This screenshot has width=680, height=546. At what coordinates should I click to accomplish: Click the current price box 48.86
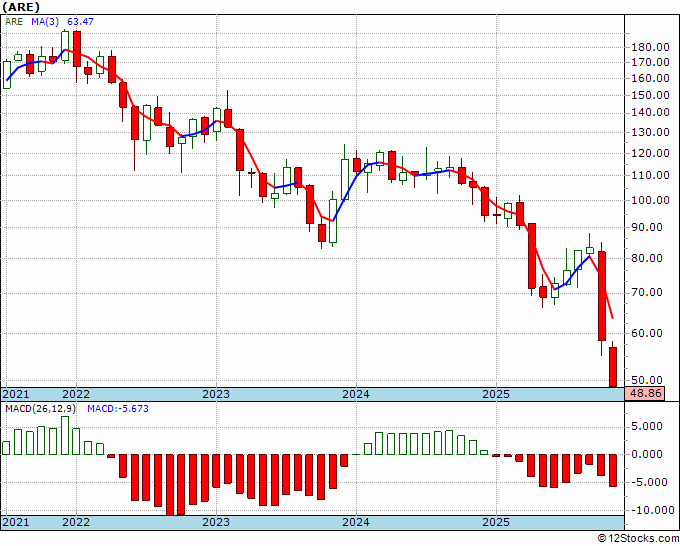pos(644,394)
